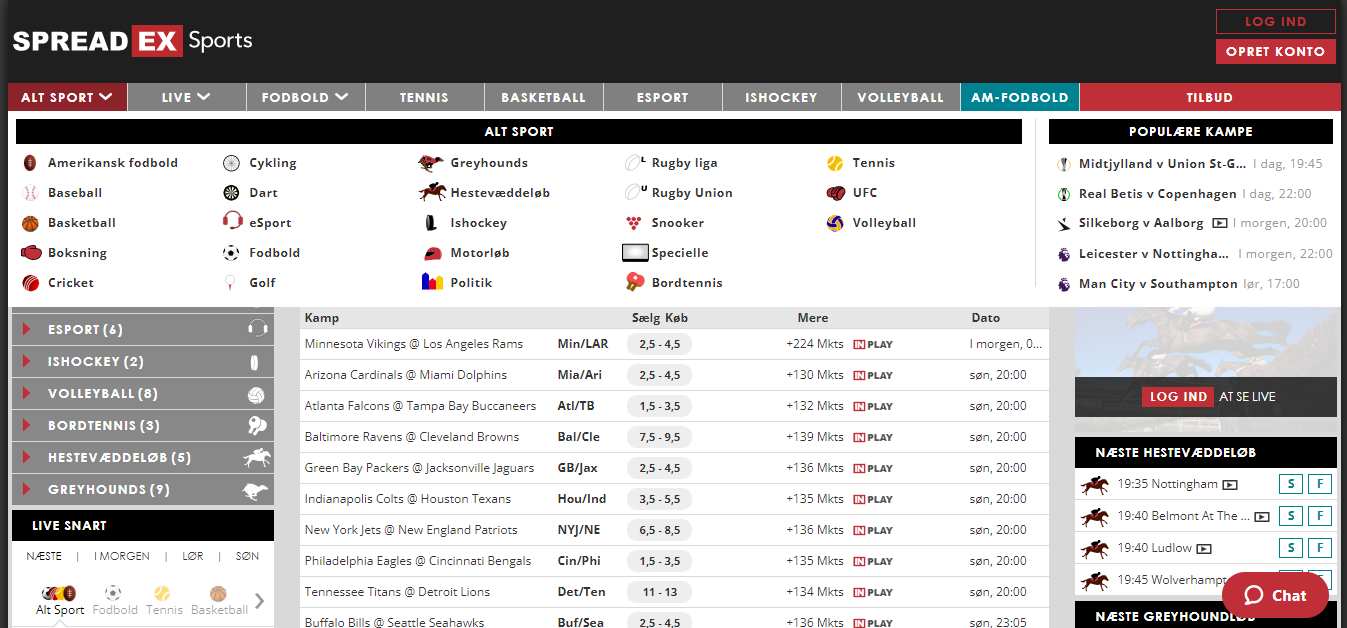
Task: Expand the HESTEVÆDDELØB (5) sidebar section
Action: click(x=142, y=457)
